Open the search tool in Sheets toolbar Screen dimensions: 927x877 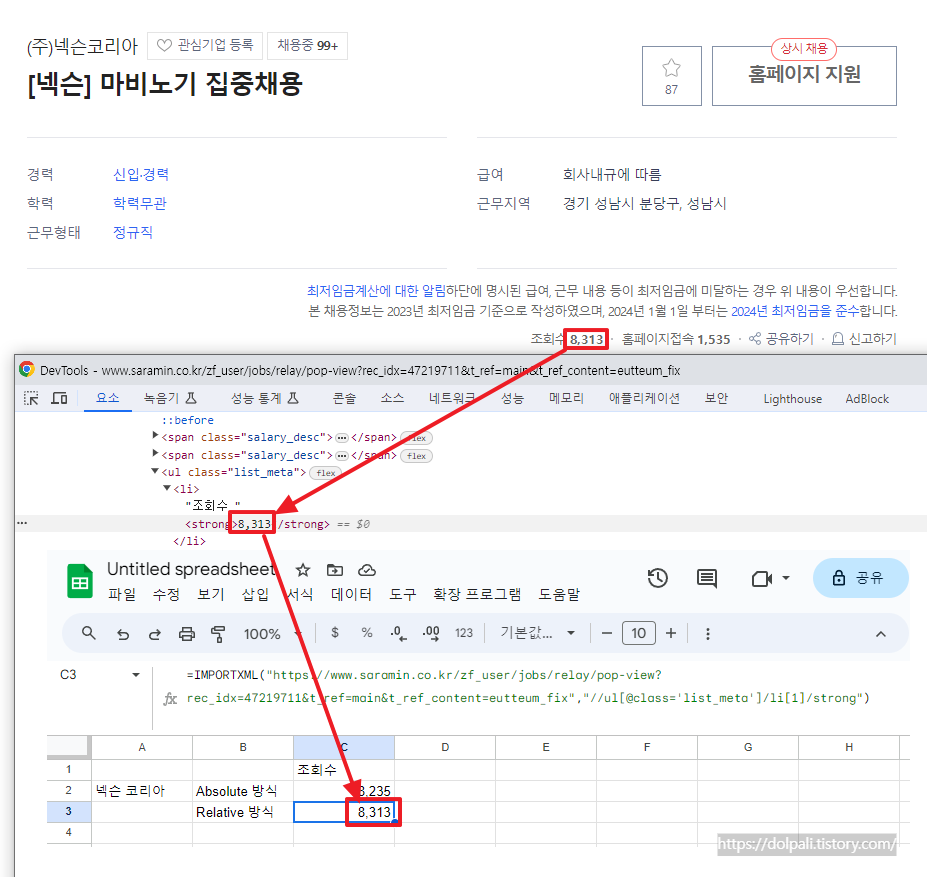(88, 633)
